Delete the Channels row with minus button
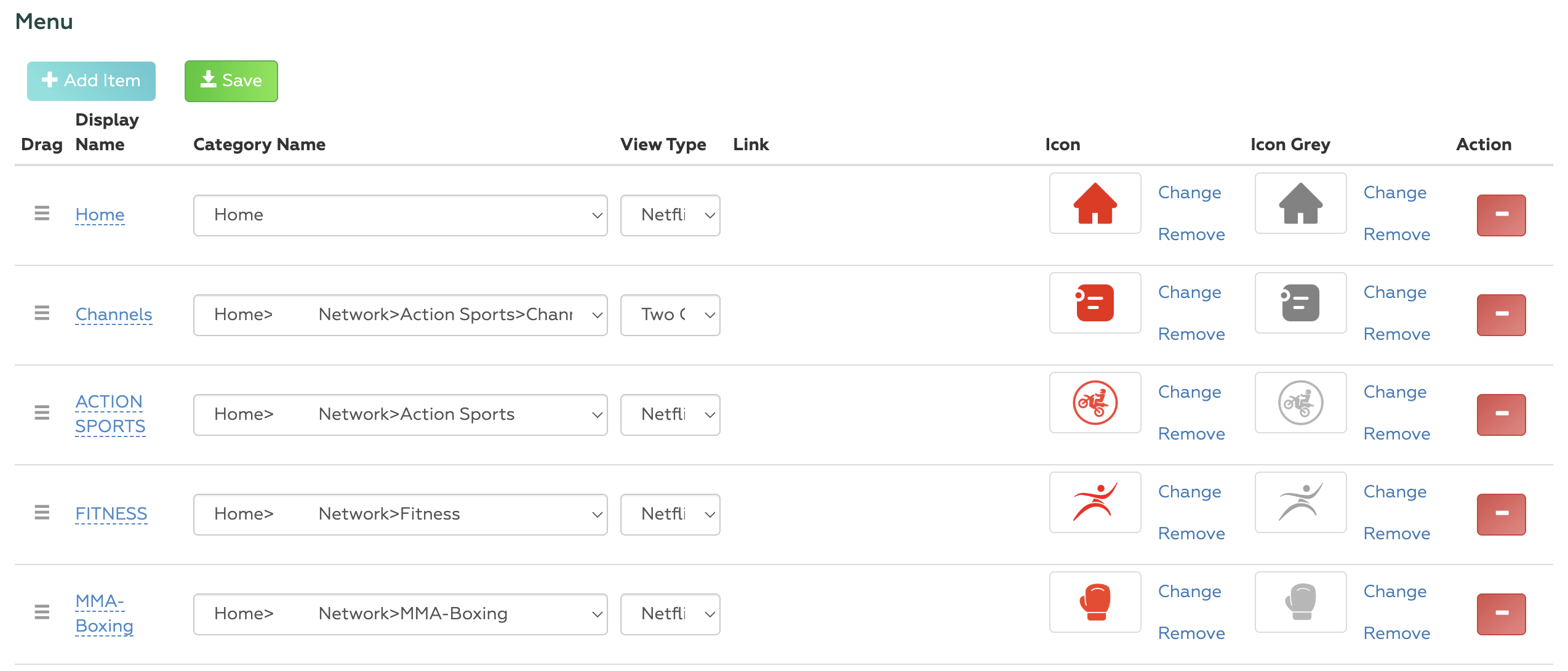The height and width of the screenshot is (671, 1568). coord(1500,315)
